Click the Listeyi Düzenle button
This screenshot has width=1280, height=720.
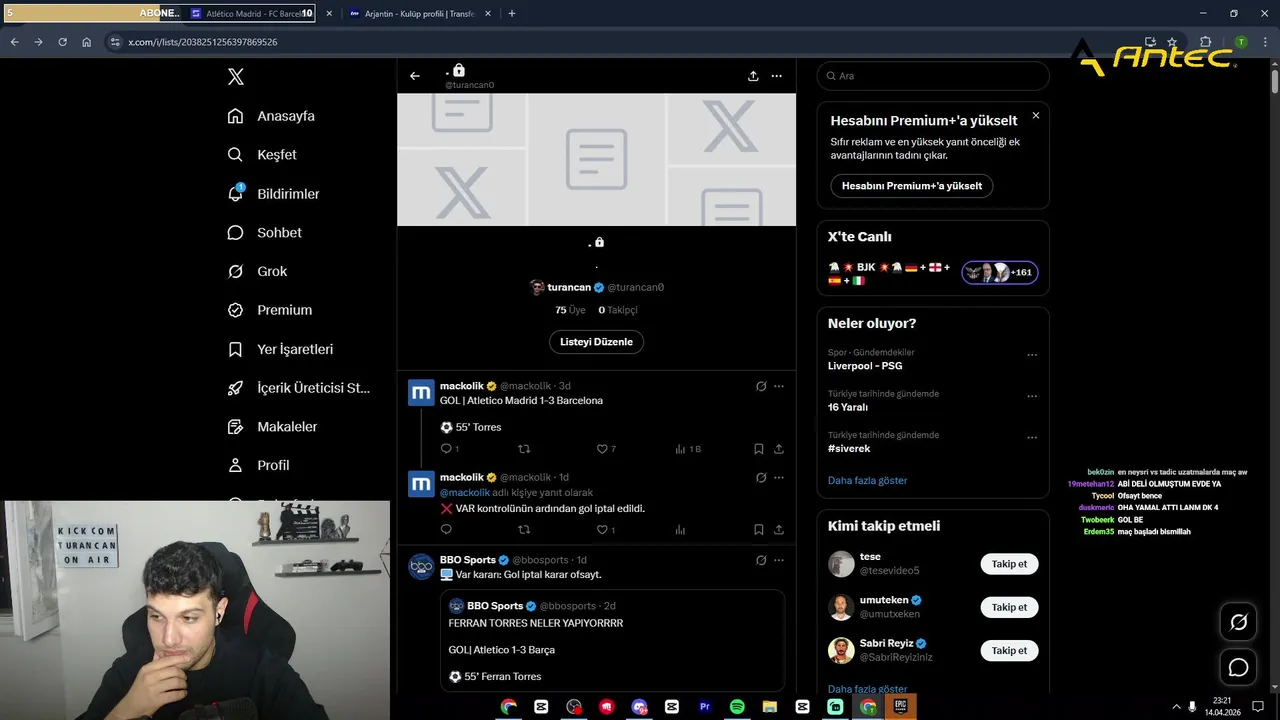tap(596, 342)
